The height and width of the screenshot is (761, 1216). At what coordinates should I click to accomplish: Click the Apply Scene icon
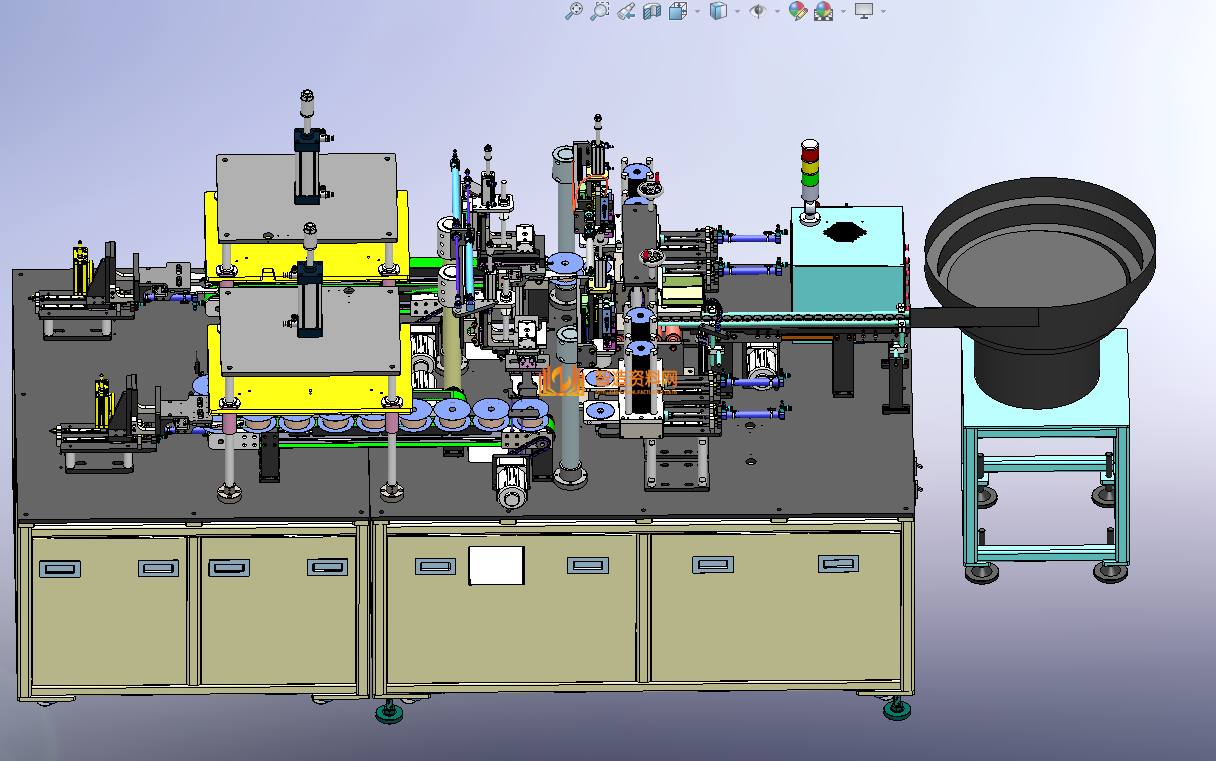824,11
